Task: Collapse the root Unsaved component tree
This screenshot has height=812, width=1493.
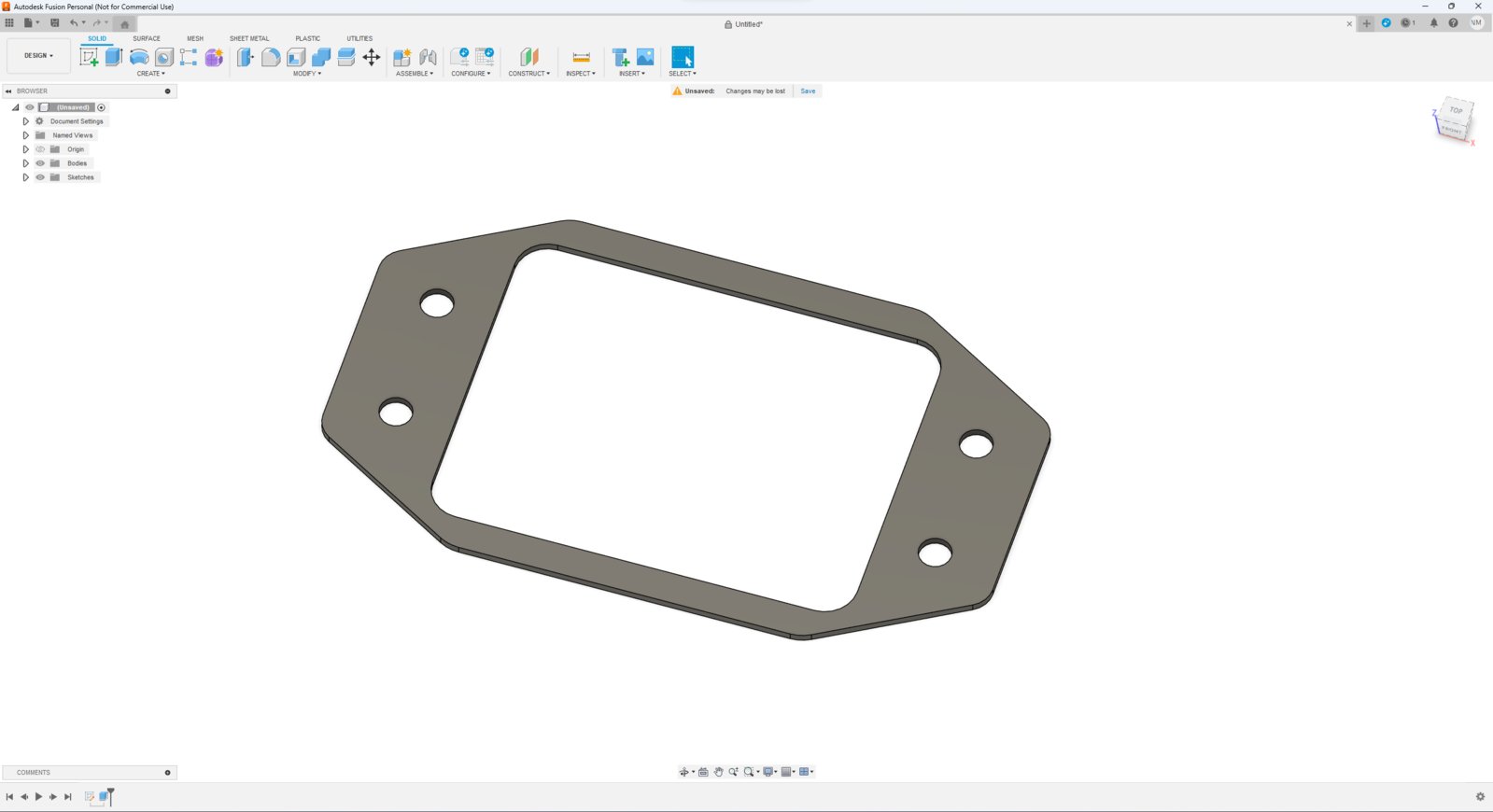Action: (16, 107)
